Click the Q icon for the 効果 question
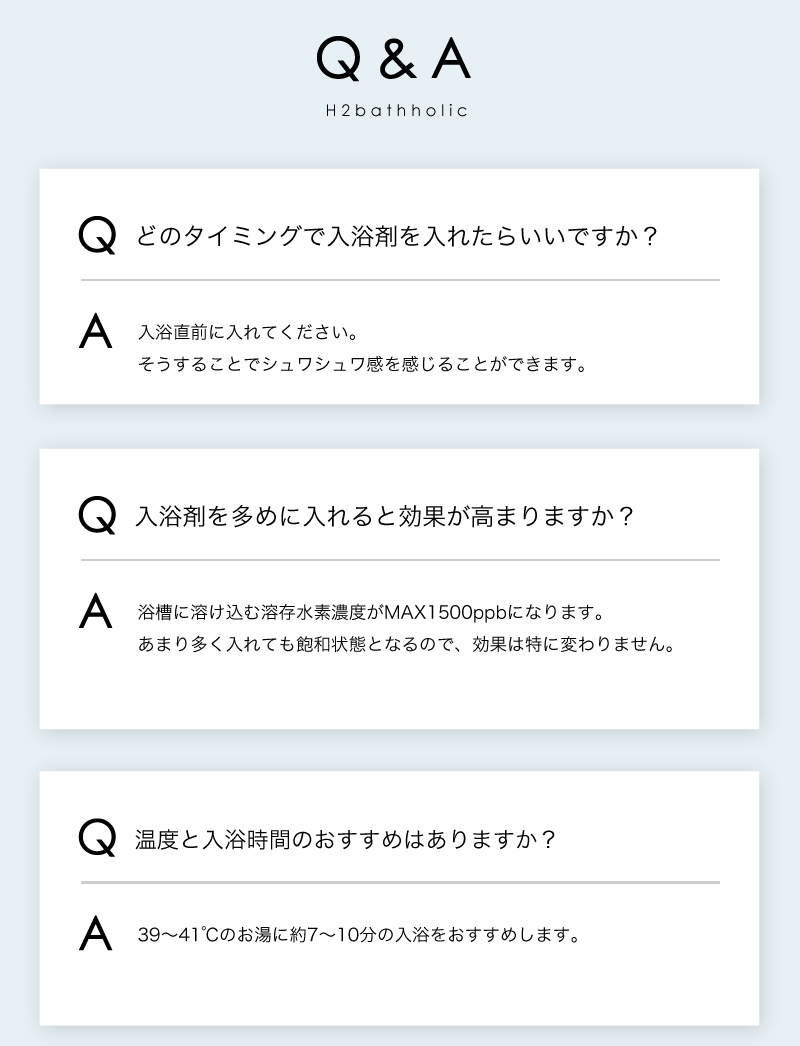 click(97, 516)
